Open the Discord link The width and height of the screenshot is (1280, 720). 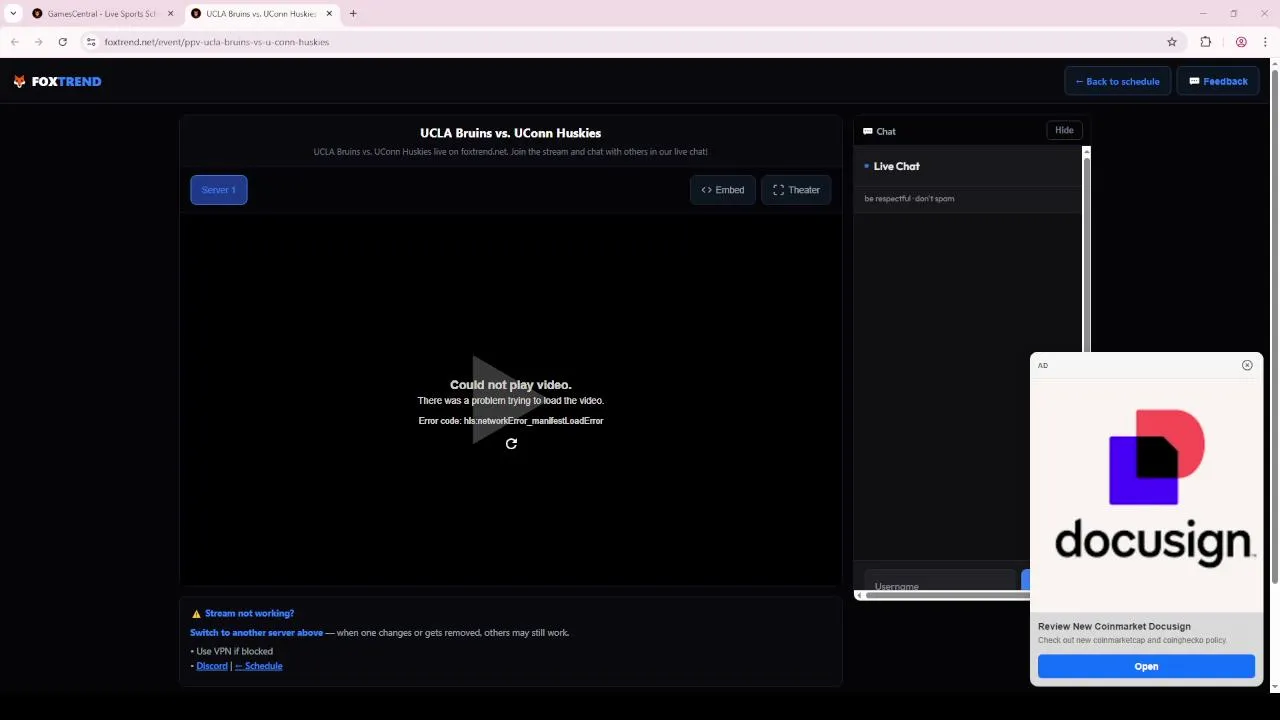click(212, 666)
